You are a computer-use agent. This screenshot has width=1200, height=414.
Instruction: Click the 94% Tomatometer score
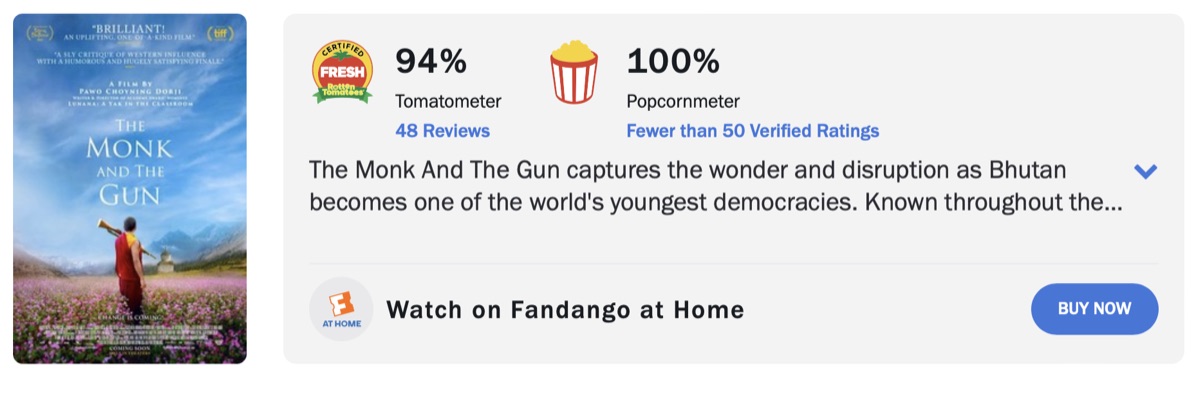(x=431, y=62)
